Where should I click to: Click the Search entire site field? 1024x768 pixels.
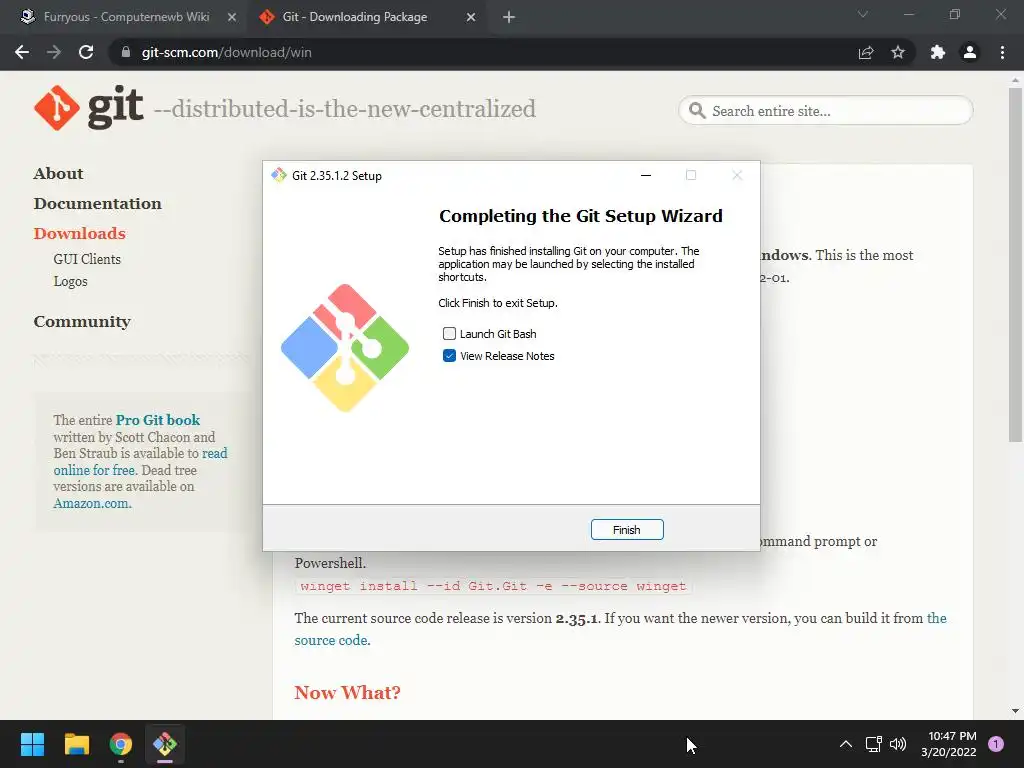[x=826, y=110]
